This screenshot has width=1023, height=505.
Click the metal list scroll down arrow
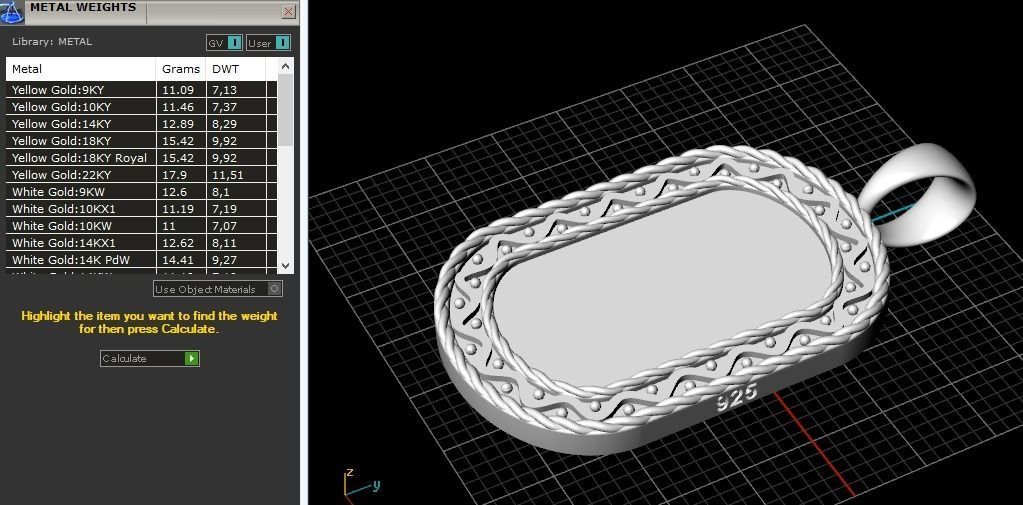coord(285,266)
